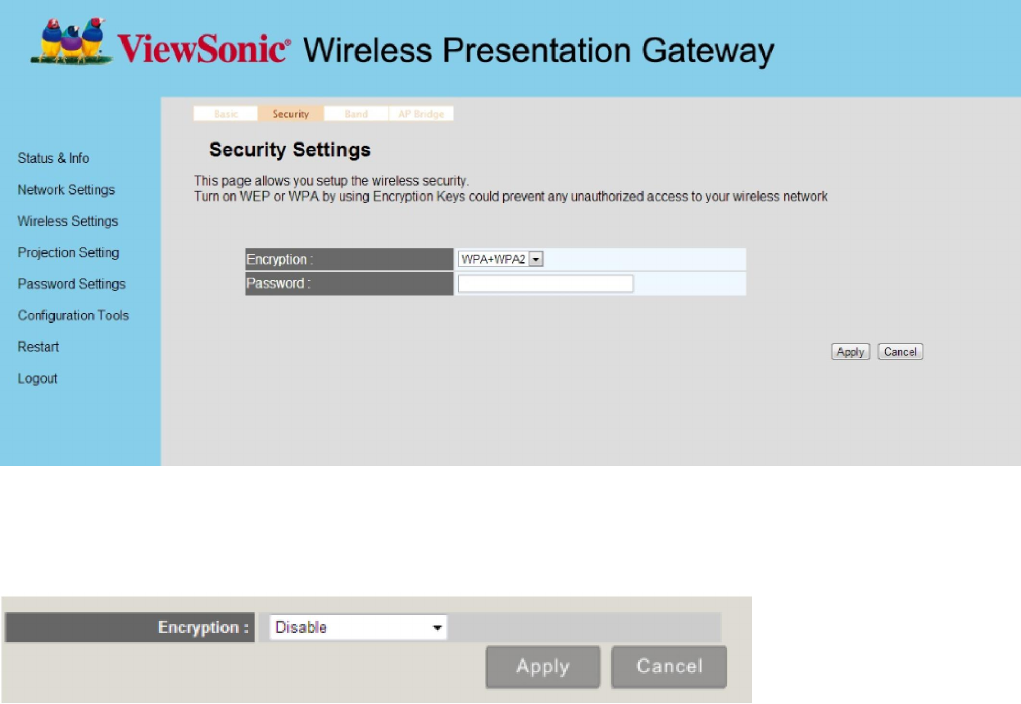Viewport: 1021px width, 704px height.
Task: Open Wireless Settings from the sidebar
Action: tap(68, 221)
